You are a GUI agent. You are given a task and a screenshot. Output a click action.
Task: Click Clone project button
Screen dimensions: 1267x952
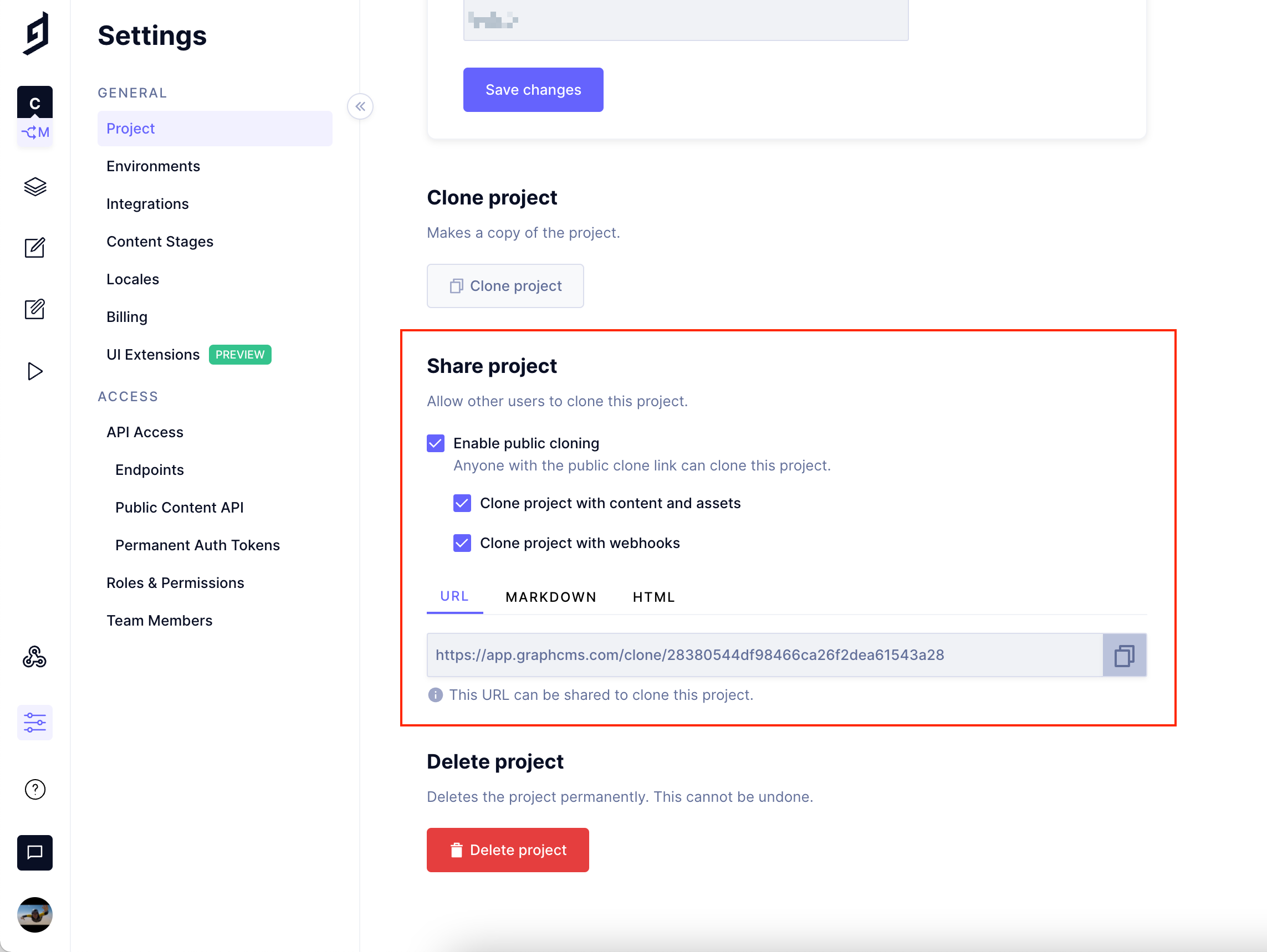pyautogui.click(x=505, y=285)
